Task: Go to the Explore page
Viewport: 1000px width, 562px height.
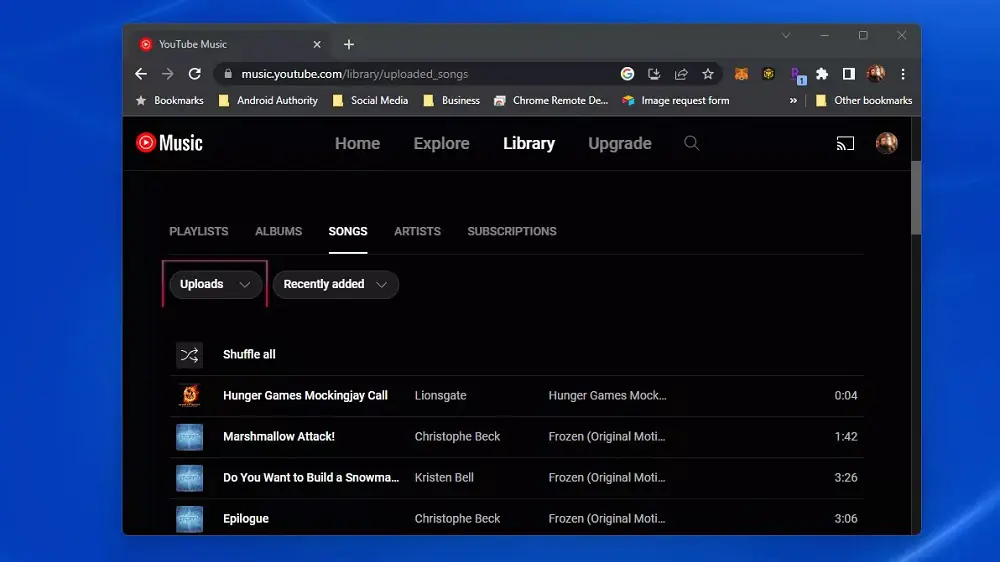Action: coord(441,143)
